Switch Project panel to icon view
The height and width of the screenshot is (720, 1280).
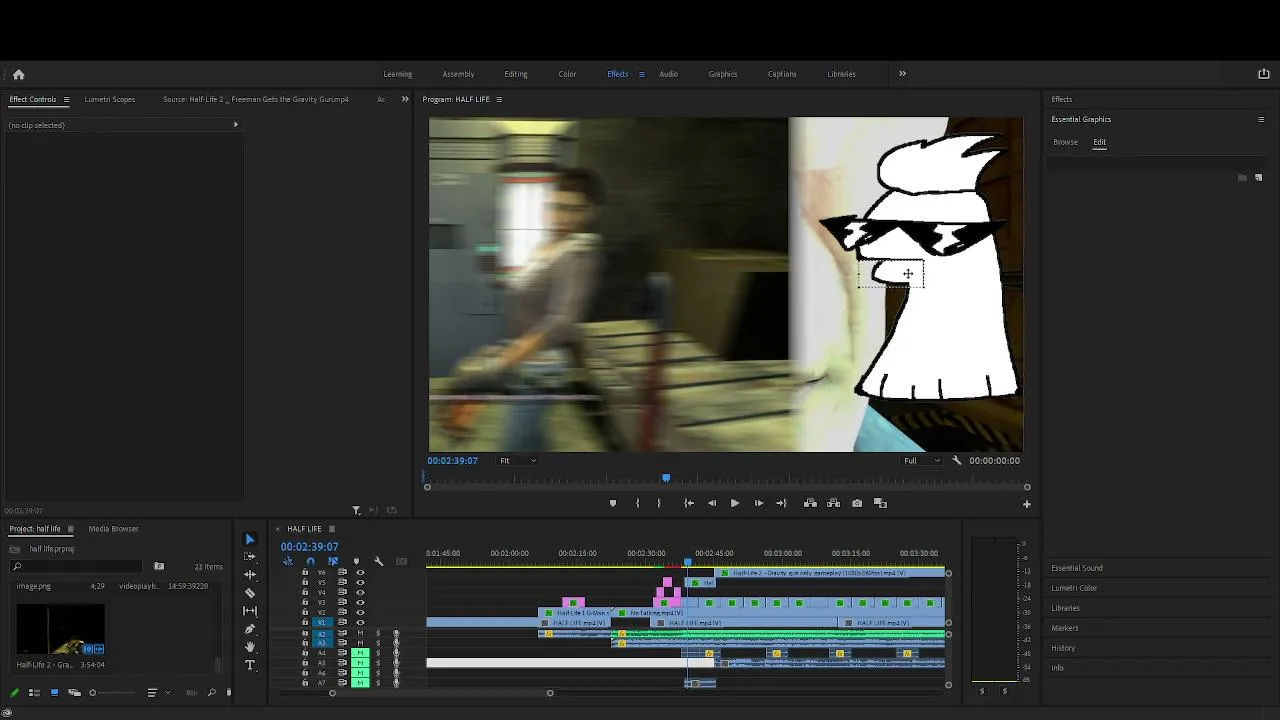coord(54,692)
